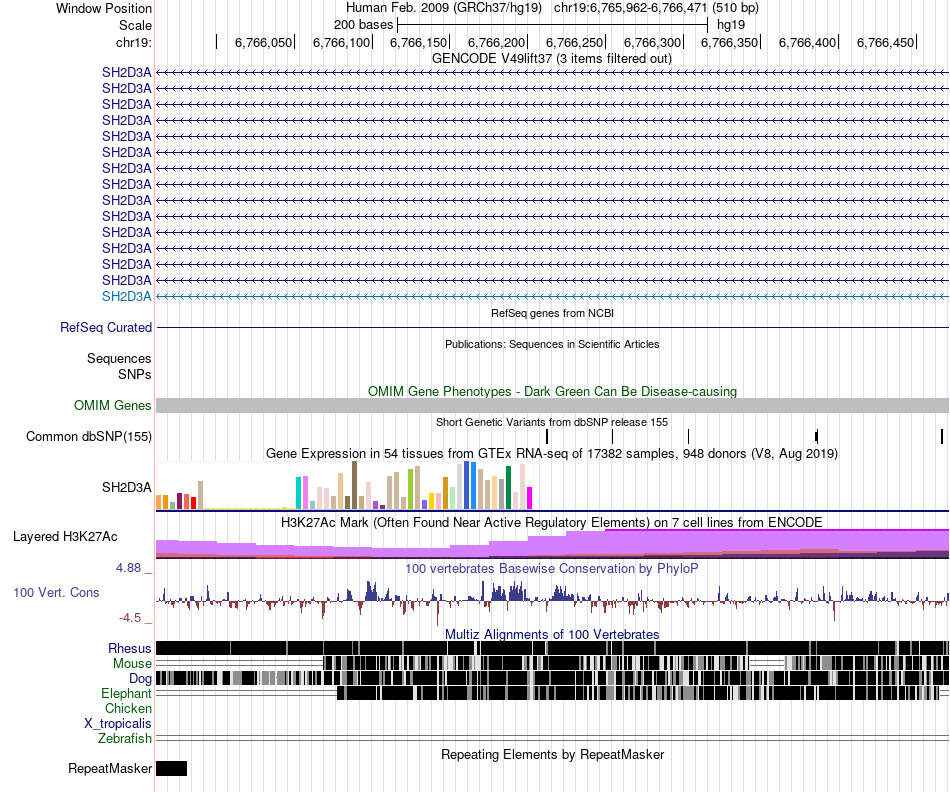Screen dimensions: 950x792
Task: Click the tallest dark brown GTEx expression bar
Action: click(354, 485)
